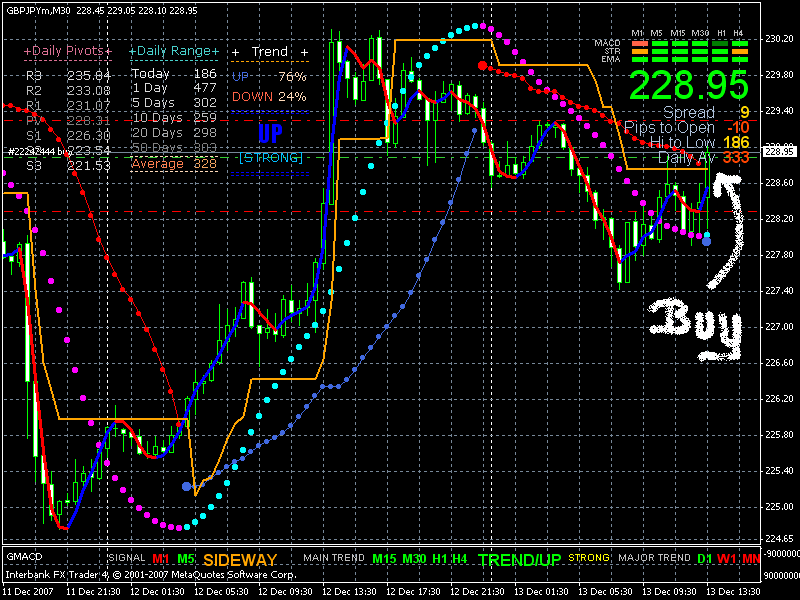This screenshot has width=800, height=600.
Task: Click the R1 pivot value 231.07
Action: pos(89,106)
